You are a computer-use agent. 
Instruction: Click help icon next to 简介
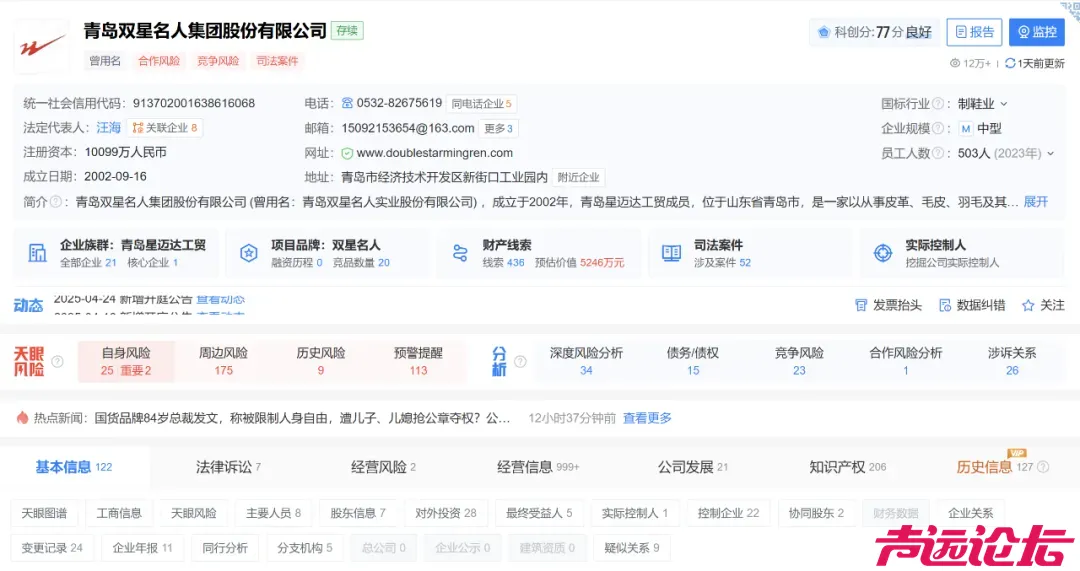click(56, 202)
